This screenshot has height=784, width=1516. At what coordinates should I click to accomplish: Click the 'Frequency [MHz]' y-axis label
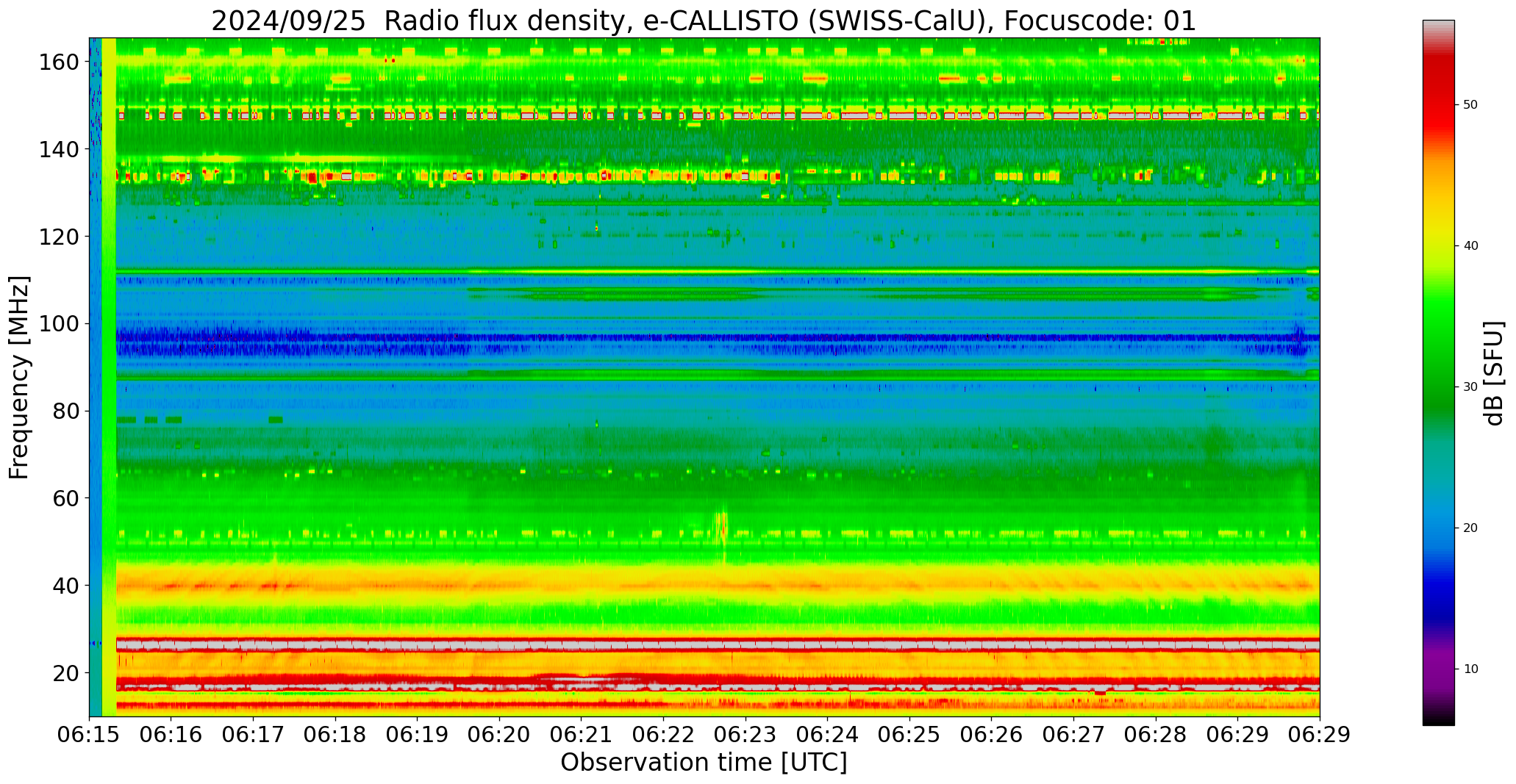[19, 377]
